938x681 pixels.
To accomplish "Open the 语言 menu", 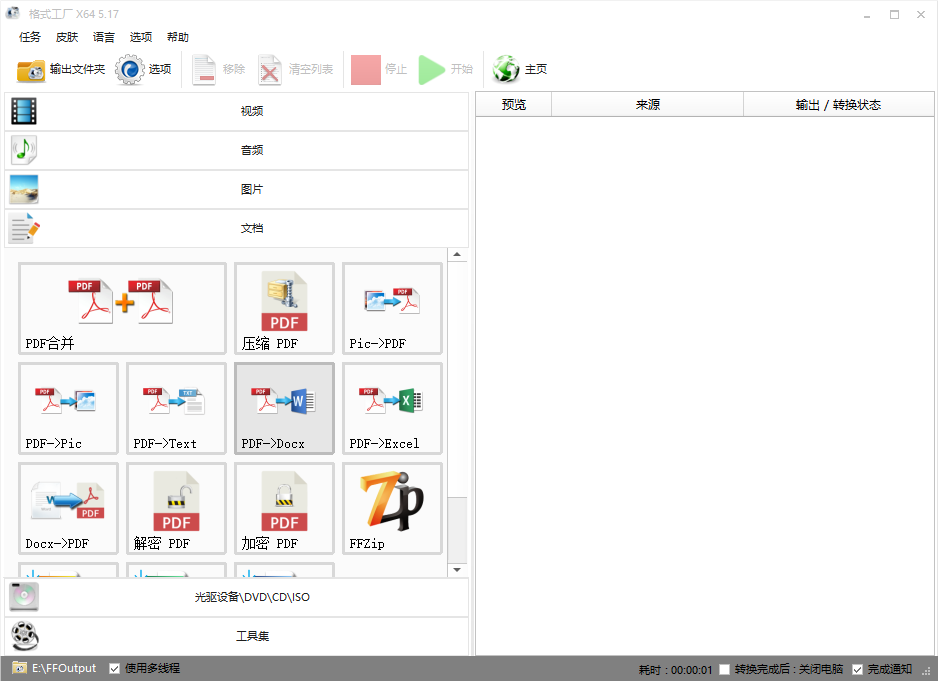I will (104, 37).
